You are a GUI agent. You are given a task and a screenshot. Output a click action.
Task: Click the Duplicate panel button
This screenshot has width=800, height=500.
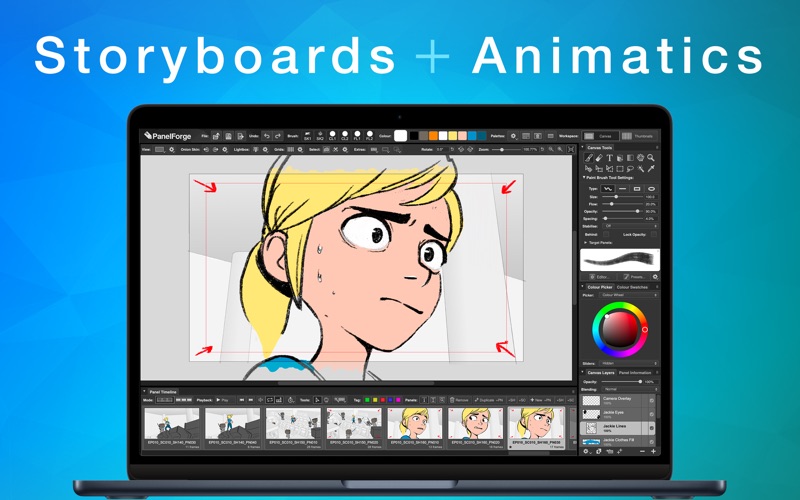pyautogui.click(x=489, y=400)
